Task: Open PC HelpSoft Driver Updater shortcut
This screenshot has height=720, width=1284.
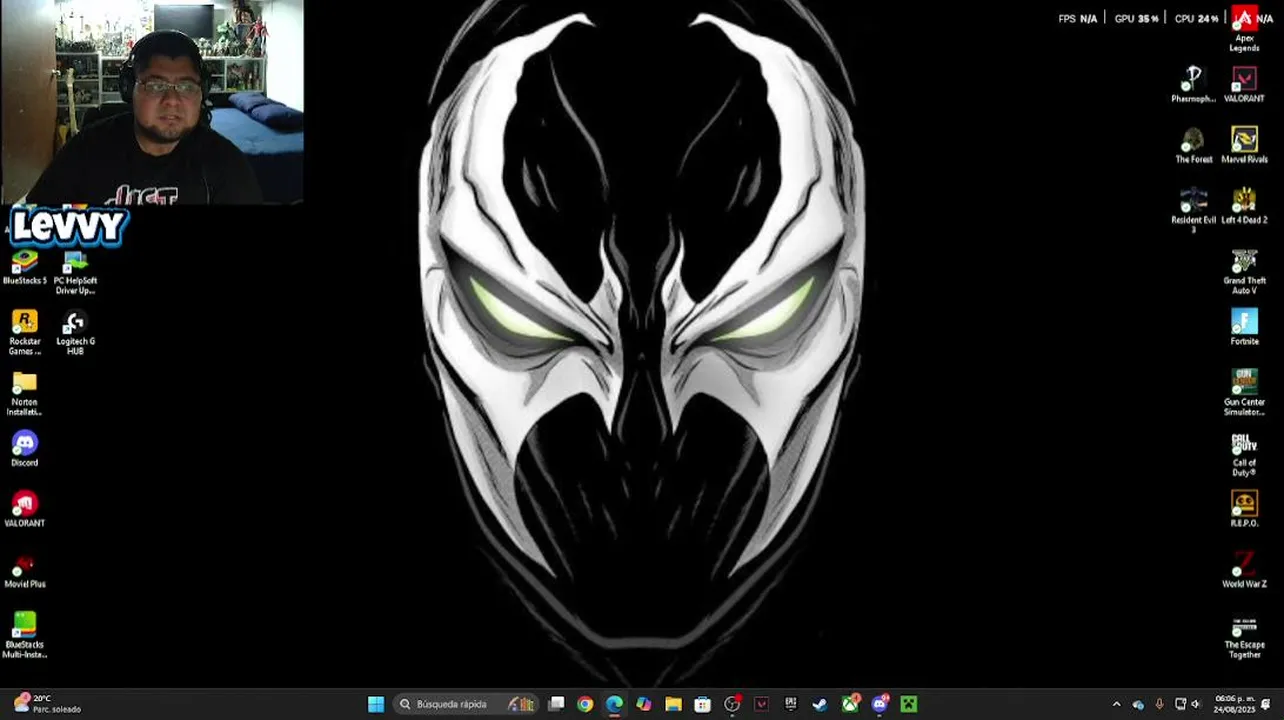Action: pos(75,272)
